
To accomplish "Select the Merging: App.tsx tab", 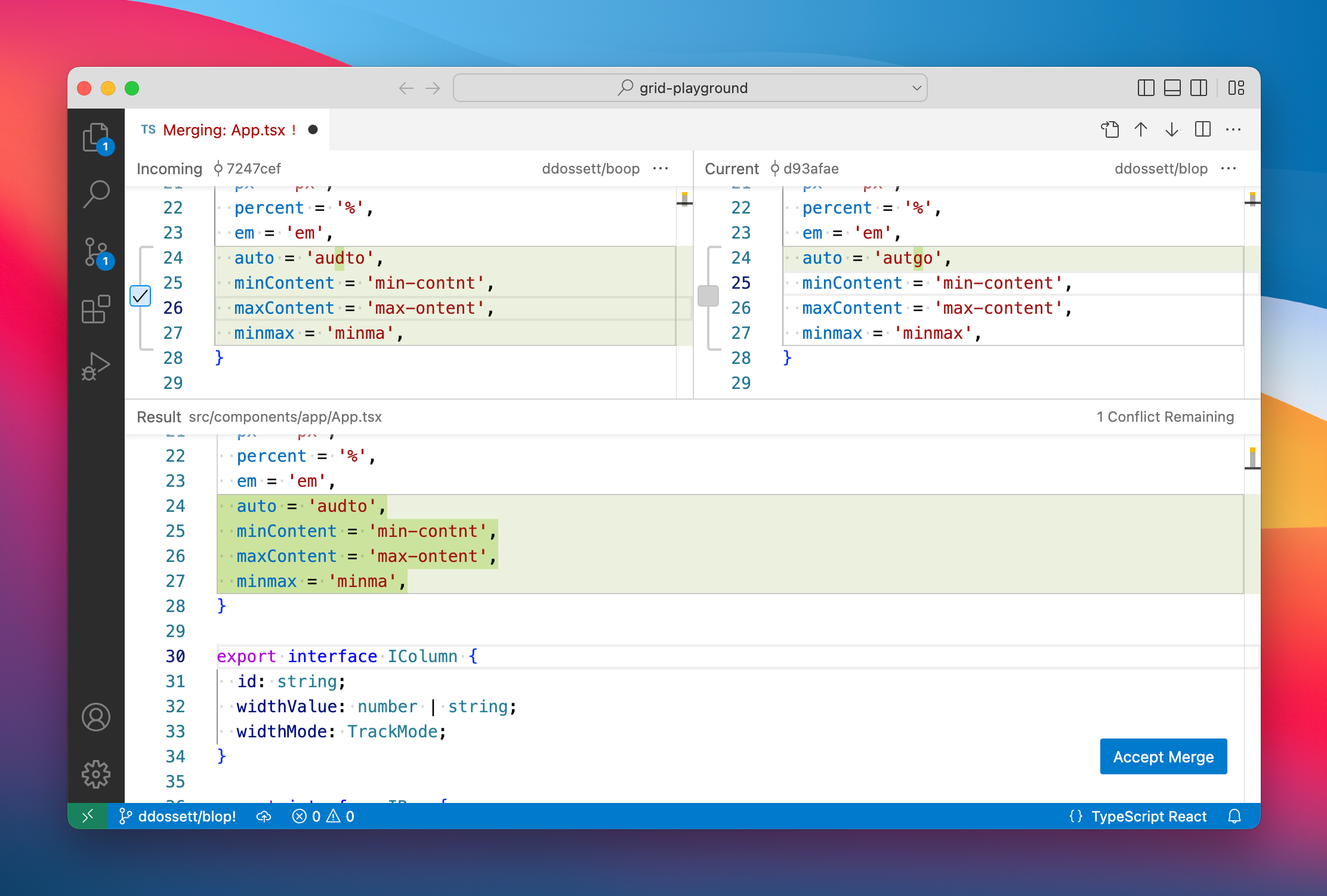I will [230, 130].
